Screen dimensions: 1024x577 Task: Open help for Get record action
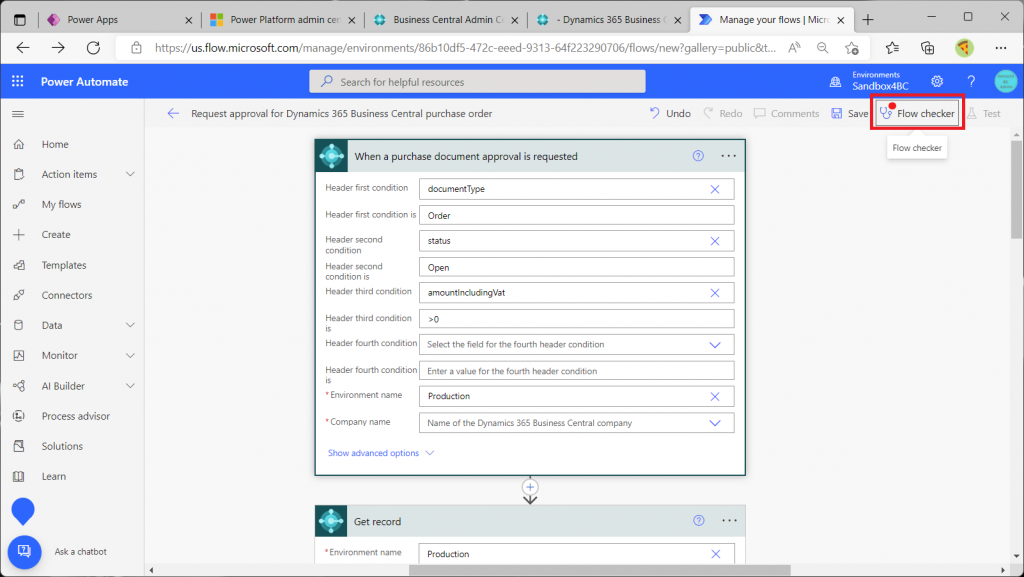point(699,520)
